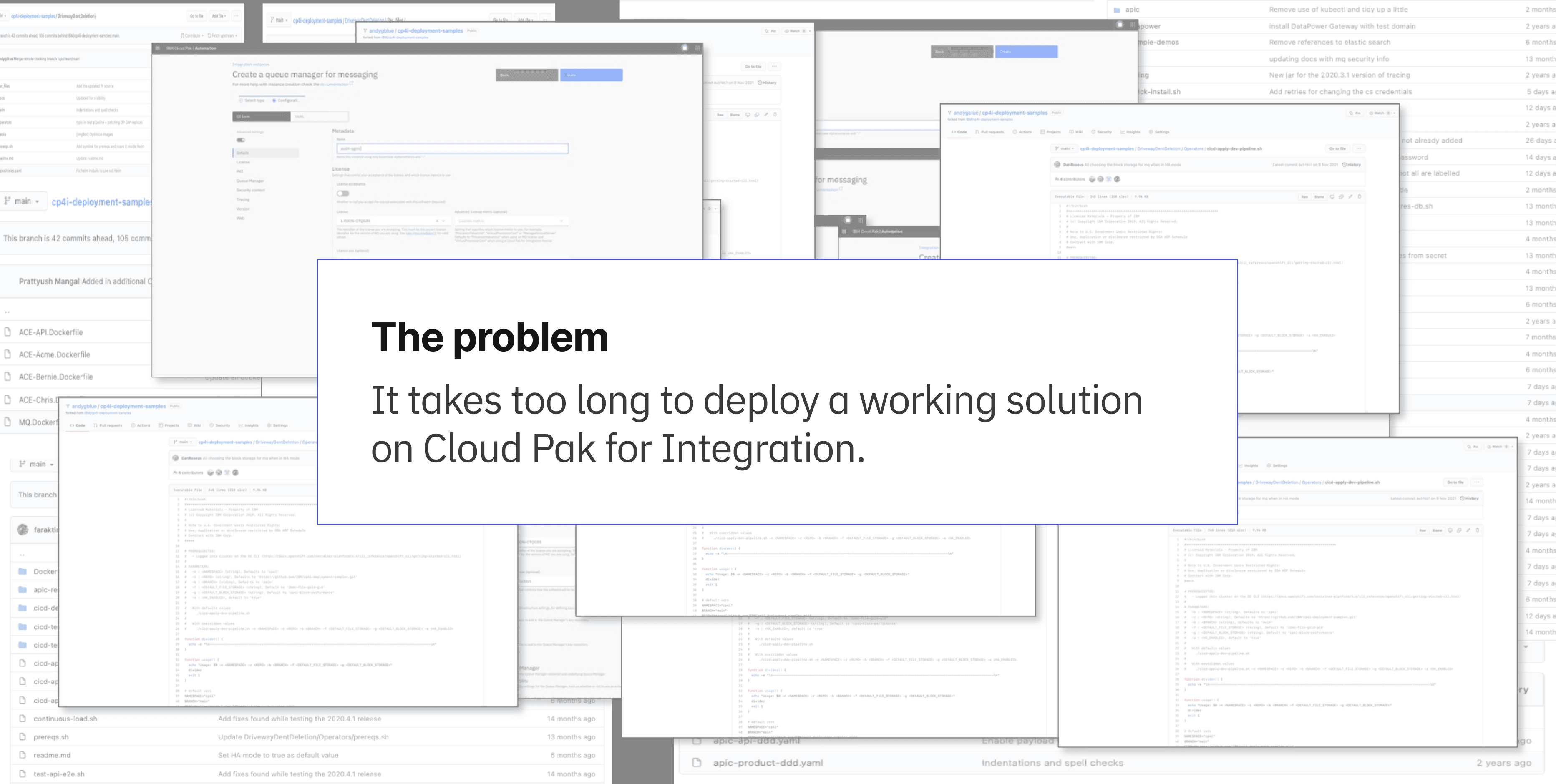This screenshot has height=784, width=1556.
Task: Click the file icon beside ACE-Bernie.Dockerfile
Action: pos(8,376)
